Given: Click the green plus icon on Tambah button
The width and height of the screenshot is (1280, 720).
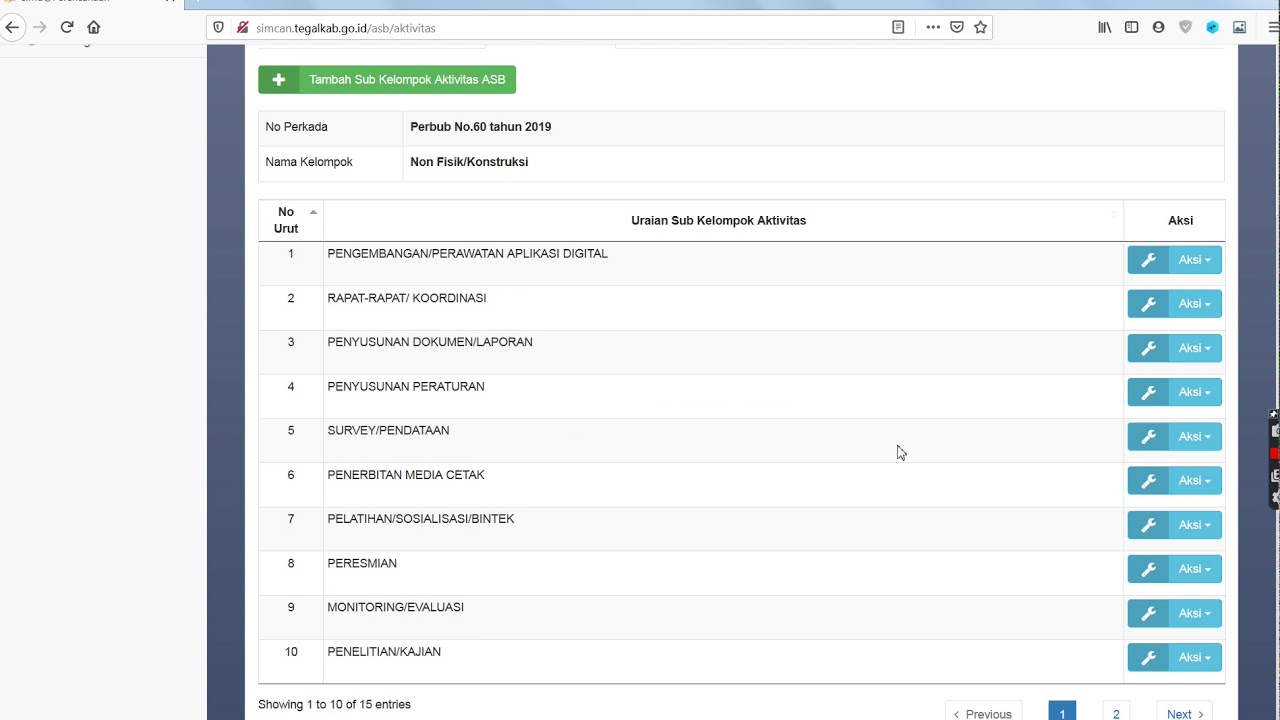Looking at the screenshot, I should 279,80.
